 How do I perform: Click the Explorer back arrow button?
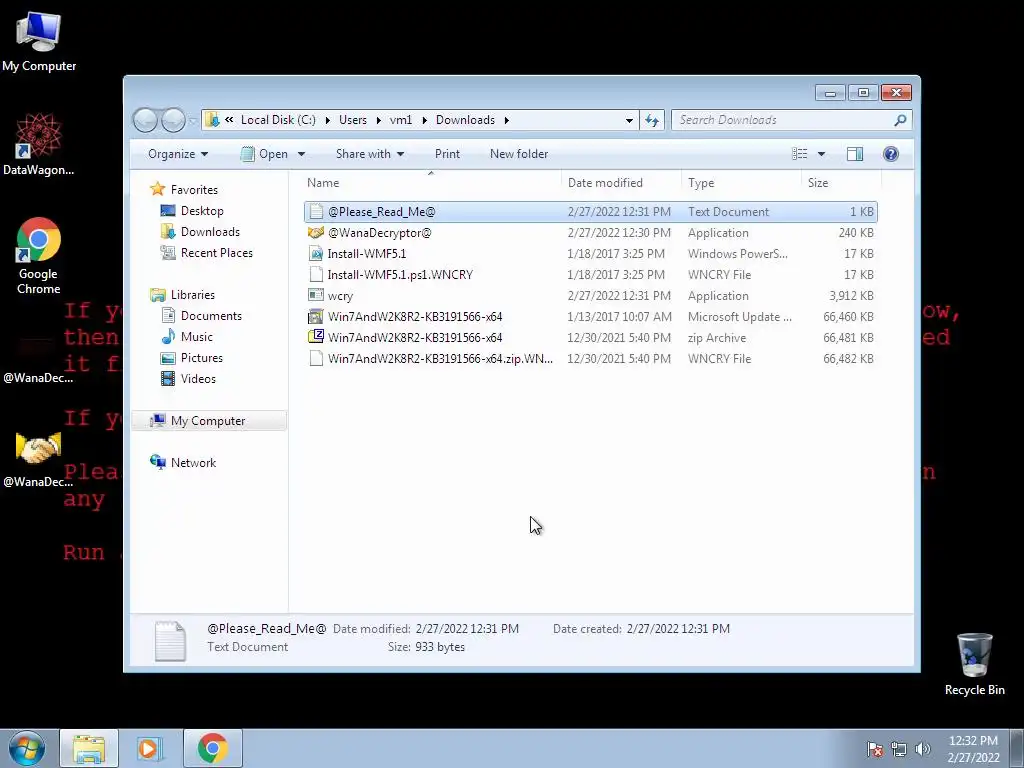pos(145,120)
